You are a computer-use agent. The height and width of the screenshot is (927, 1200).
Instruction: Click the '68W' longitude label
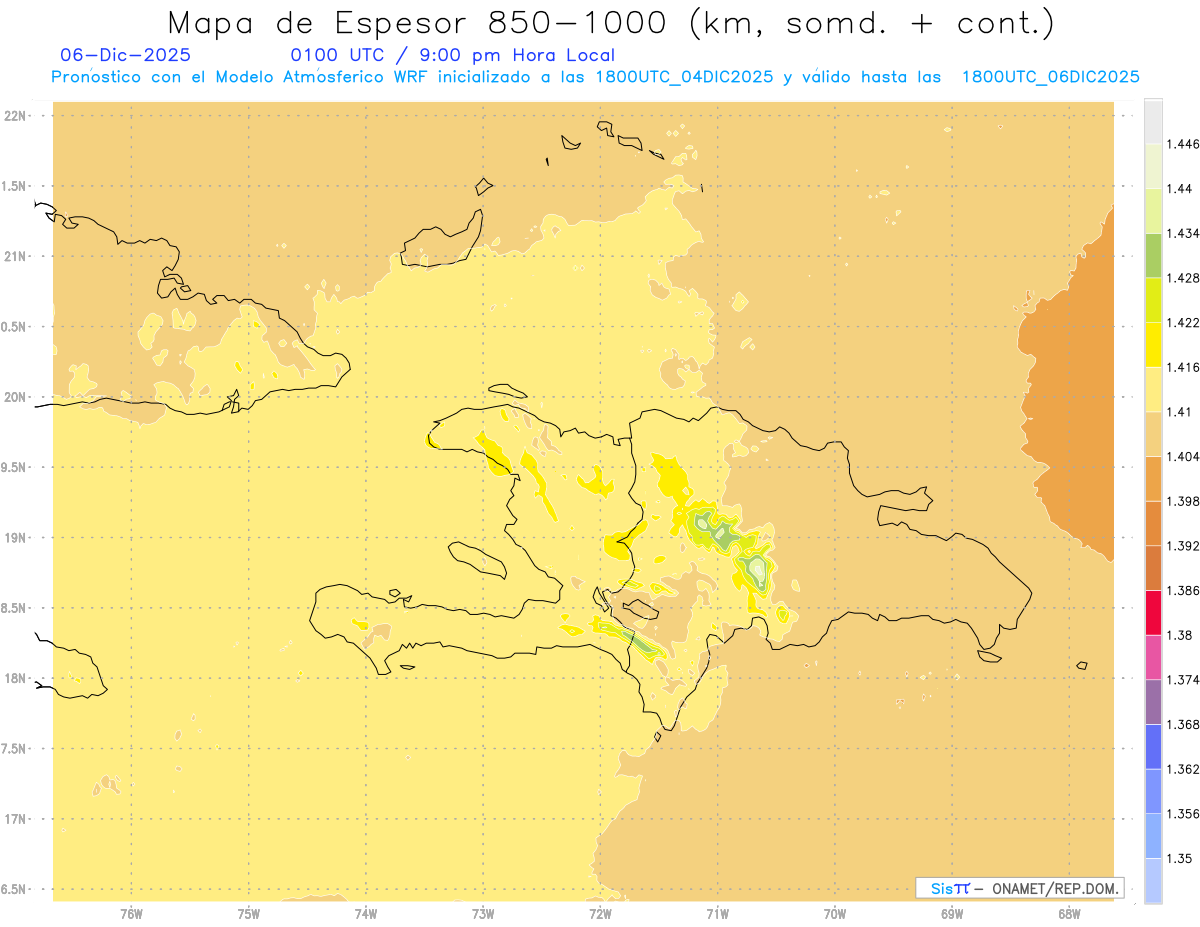tap(1069, 914)
